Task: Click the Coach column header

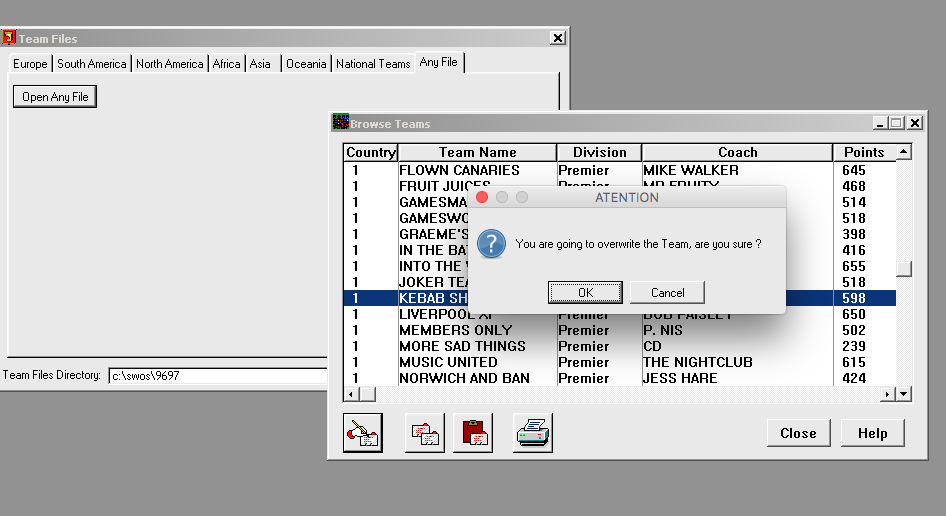Action: (737, 152)
